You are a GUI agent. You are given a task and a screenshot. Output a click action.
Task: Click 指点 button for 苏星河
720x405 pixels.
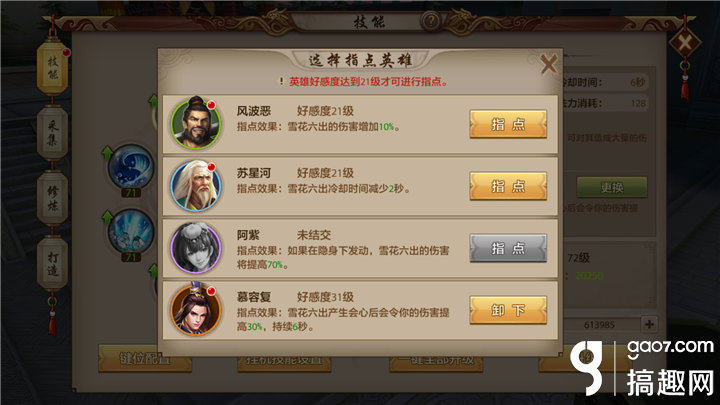508,186
